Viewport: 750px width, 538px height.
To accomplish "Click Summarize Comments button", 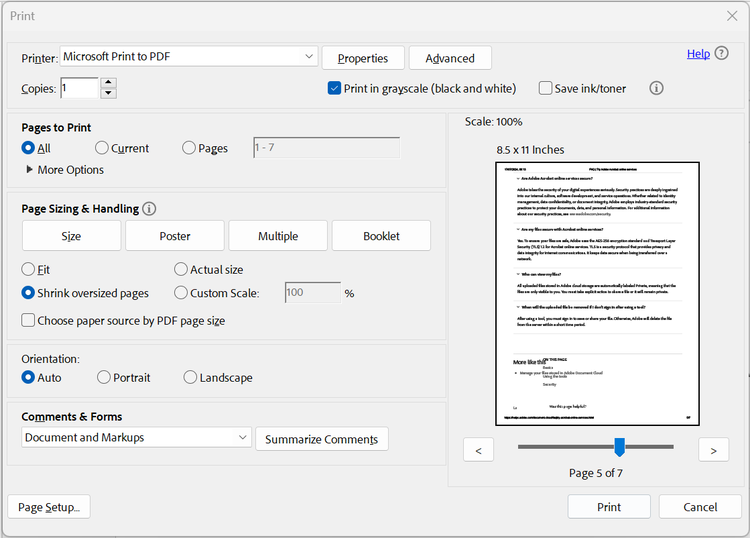I will 322,439.
